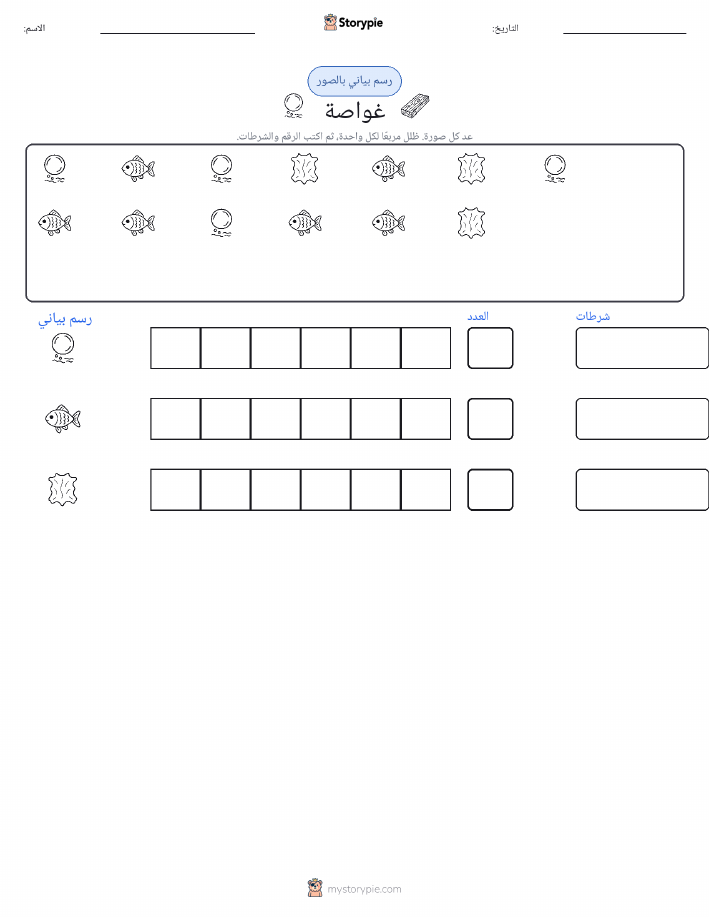Click first bubble in the picture box

(54, 168)
